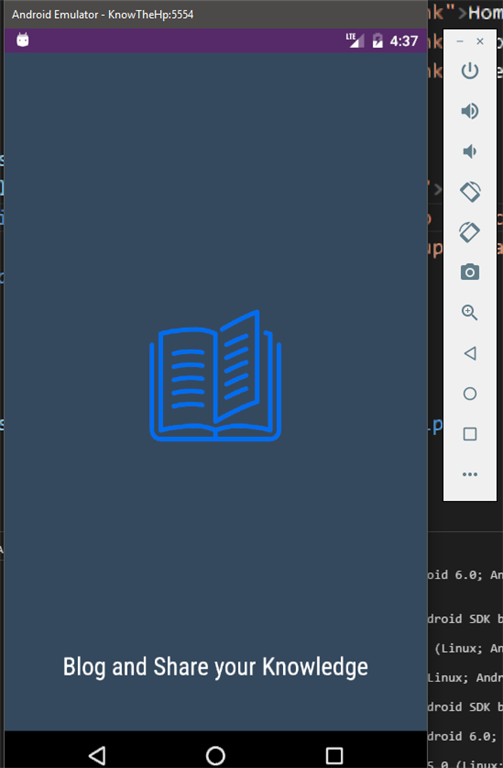Screen dimensions: 503x768
Task: Close the emulator toolbar panel
Action: [x=480, y=42]
